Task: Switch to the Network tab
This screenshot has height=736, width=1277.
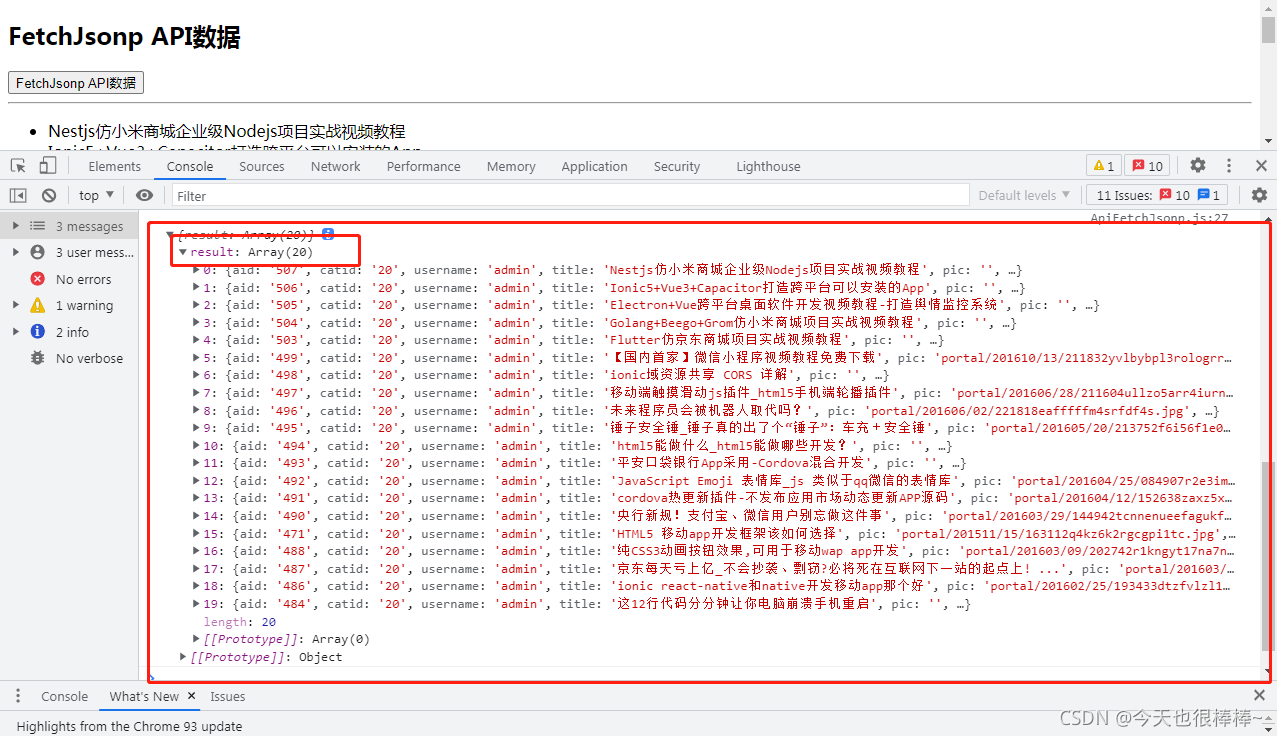Action: 335,166
